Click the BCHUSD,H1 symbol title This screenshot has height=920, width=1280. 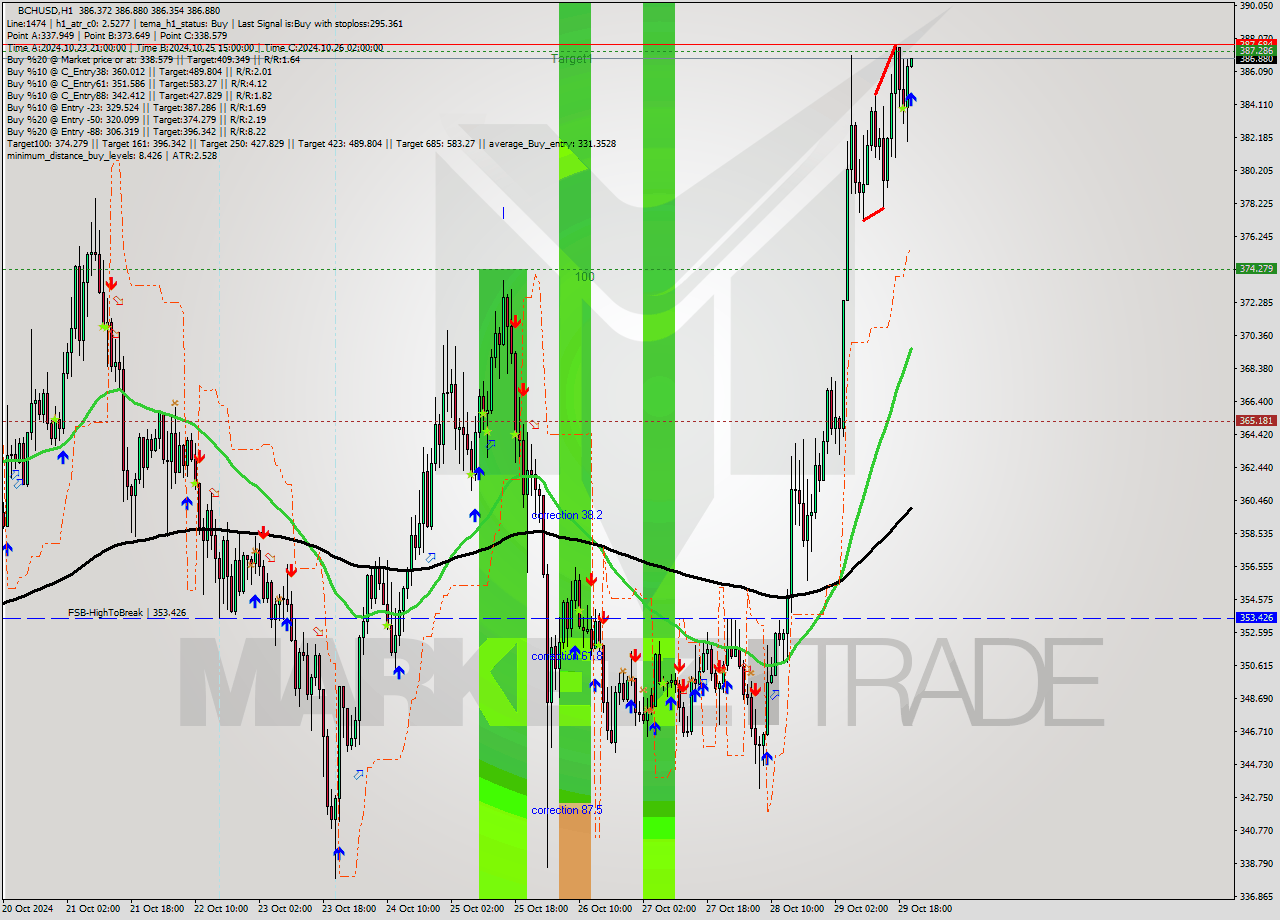pyautogui.click(x=47, y=9)
